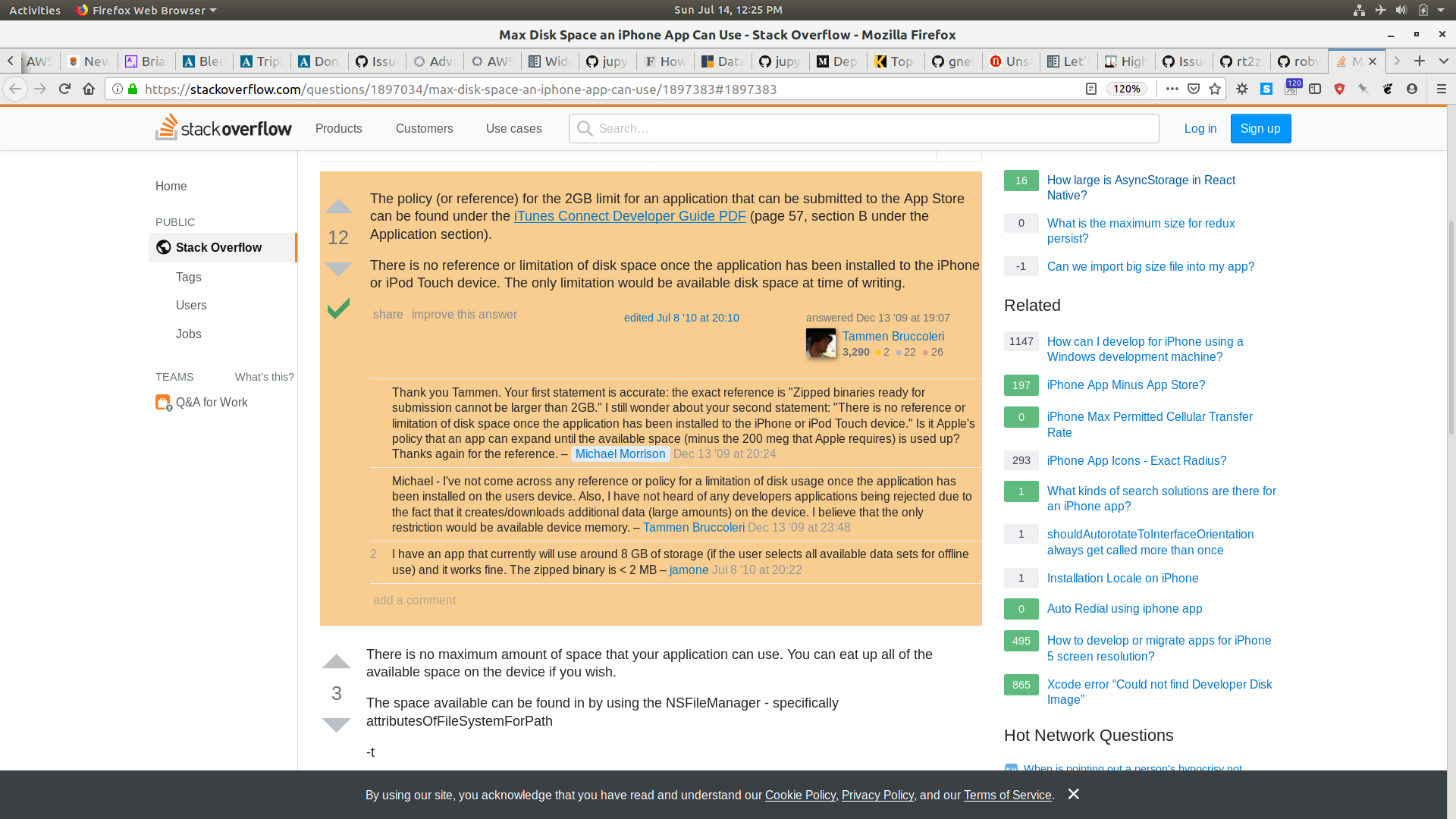Viewport: 1456px width, 819px height.
Task: Open the extension with the 120 badge
Action: [x=1291, y=87]
